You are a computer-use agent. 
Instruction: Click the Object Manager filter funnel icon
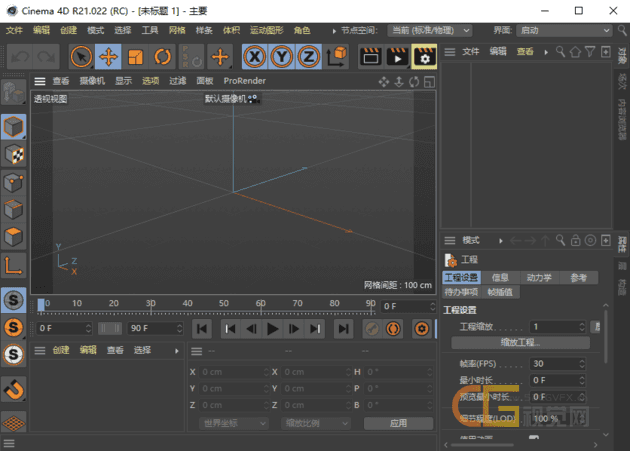[590, 51]
